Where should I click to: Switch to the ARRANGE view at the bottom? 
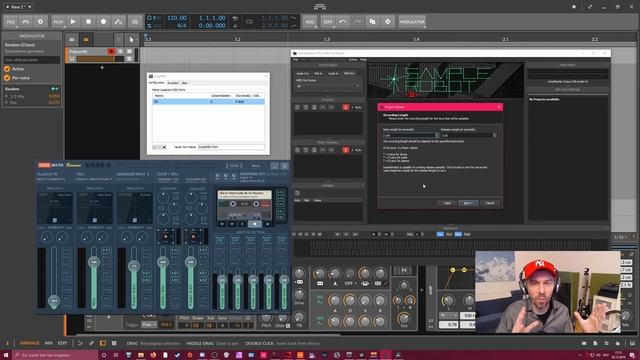pos(30,343)
